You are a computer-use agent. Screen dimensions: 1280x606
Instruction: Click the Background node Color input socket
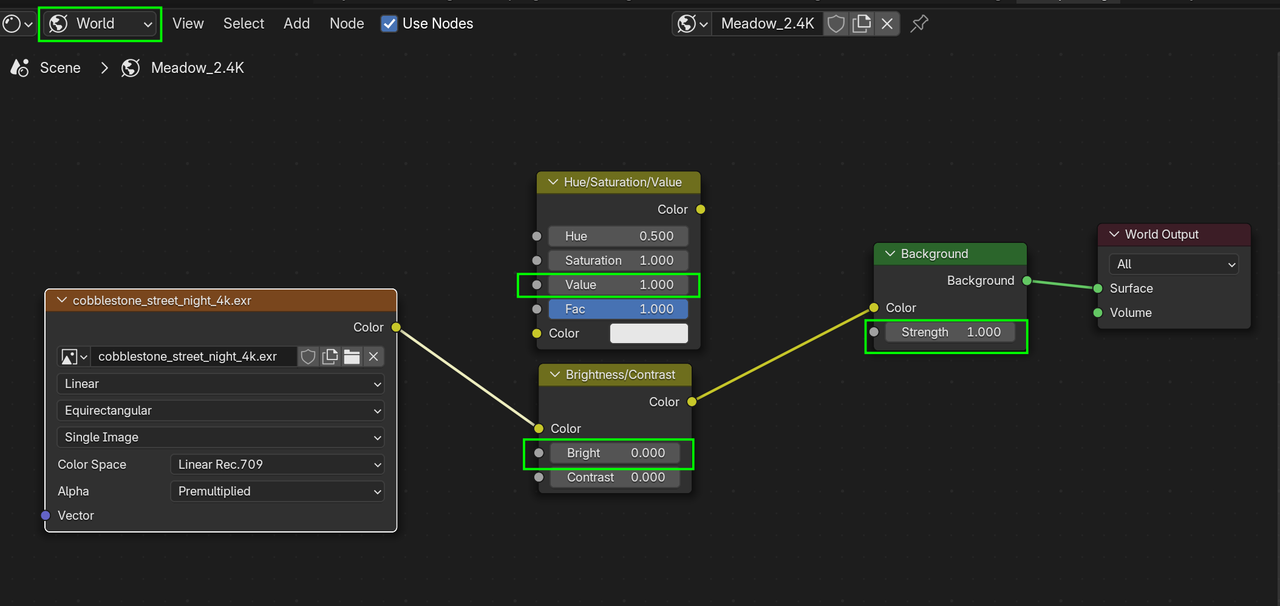click(874, 308)
